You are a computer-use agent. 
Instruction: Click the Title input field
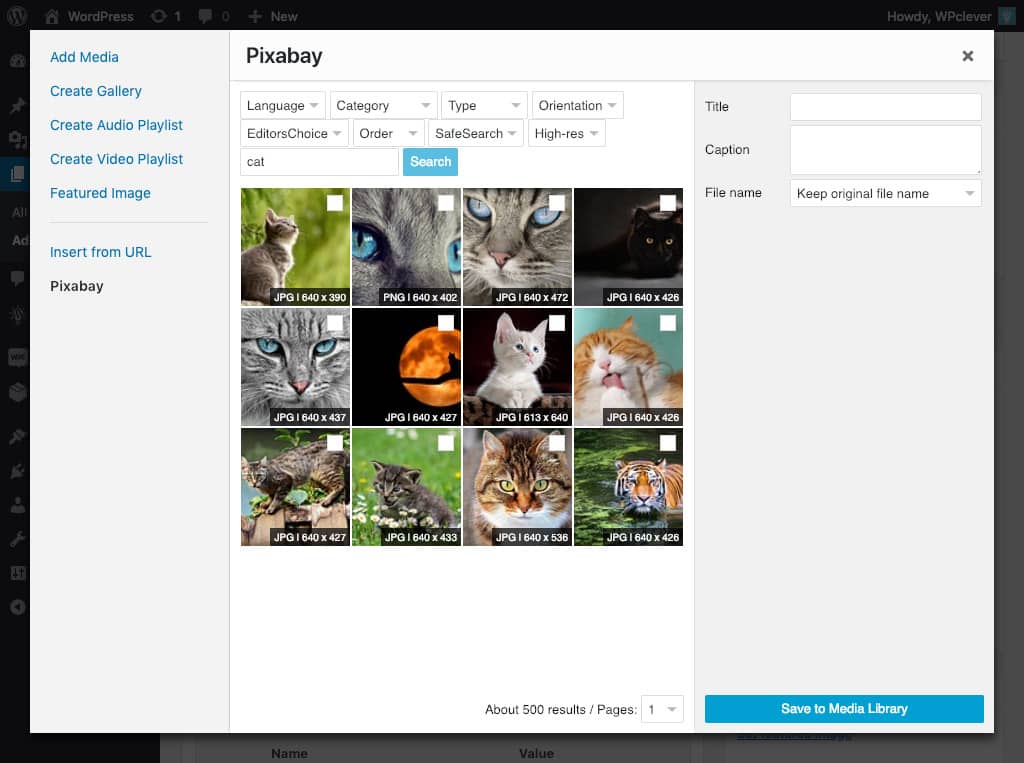tap(885, 107)
